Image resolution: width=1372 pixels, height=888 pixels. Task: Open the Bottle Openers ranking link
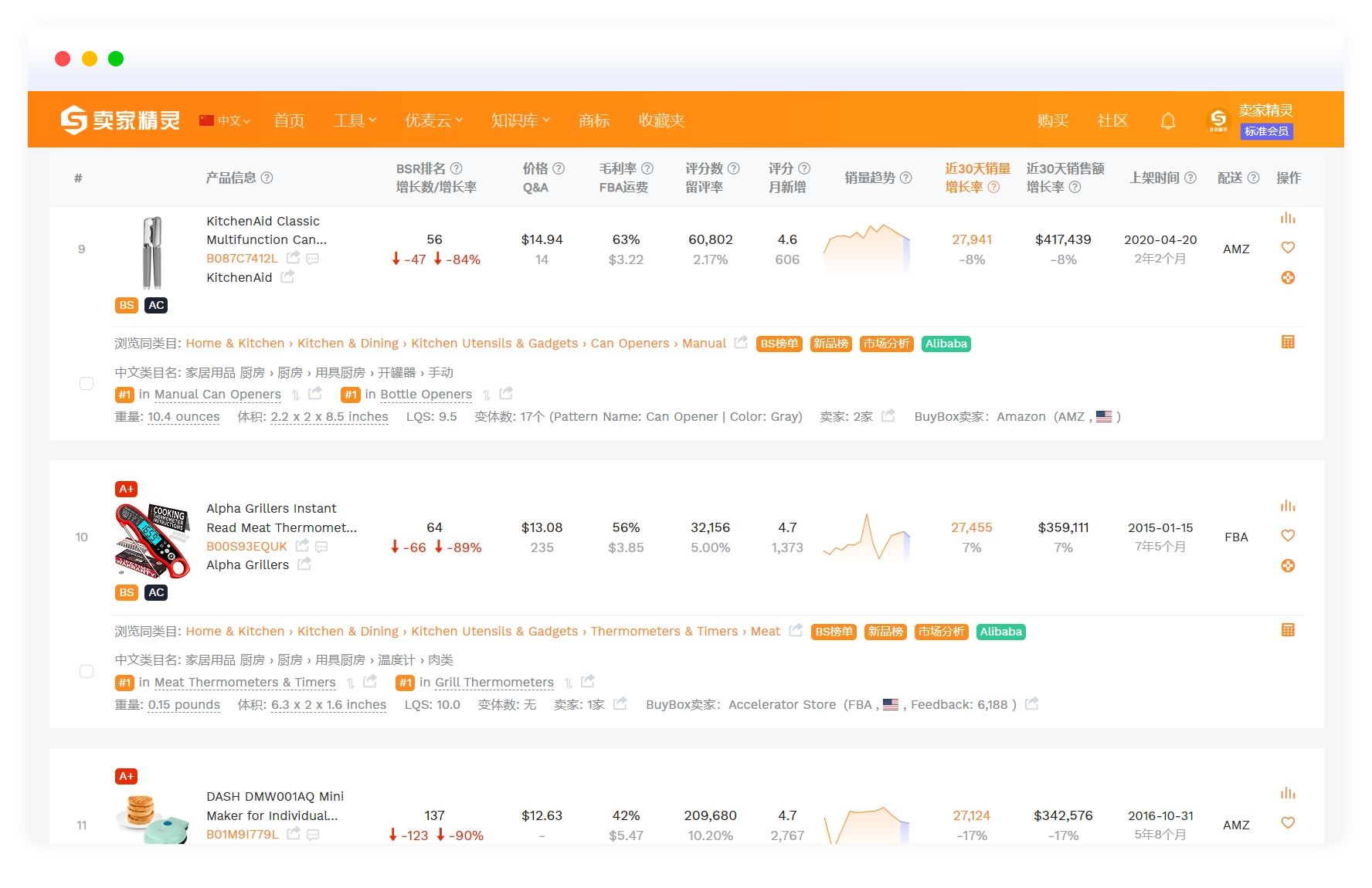point(426,395)
